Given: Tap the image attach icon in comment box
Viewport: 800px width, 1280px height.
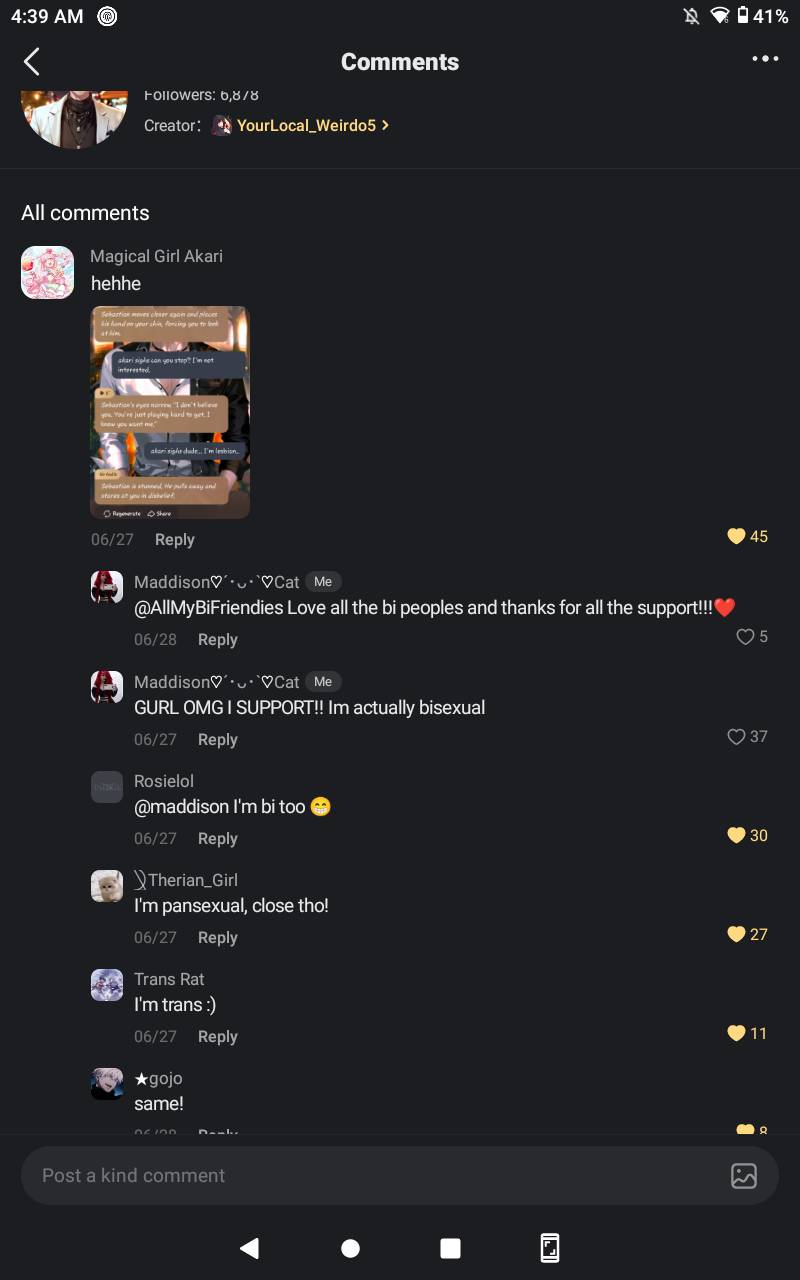Looking at the screenshot, I should tap(744, 1175).
